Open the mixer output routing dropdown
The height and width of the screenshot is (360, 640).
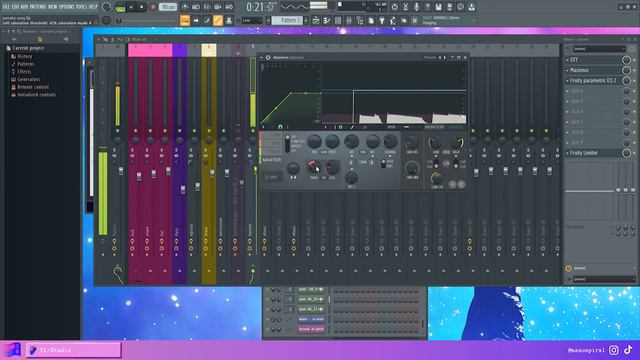(x=603, y=279)
